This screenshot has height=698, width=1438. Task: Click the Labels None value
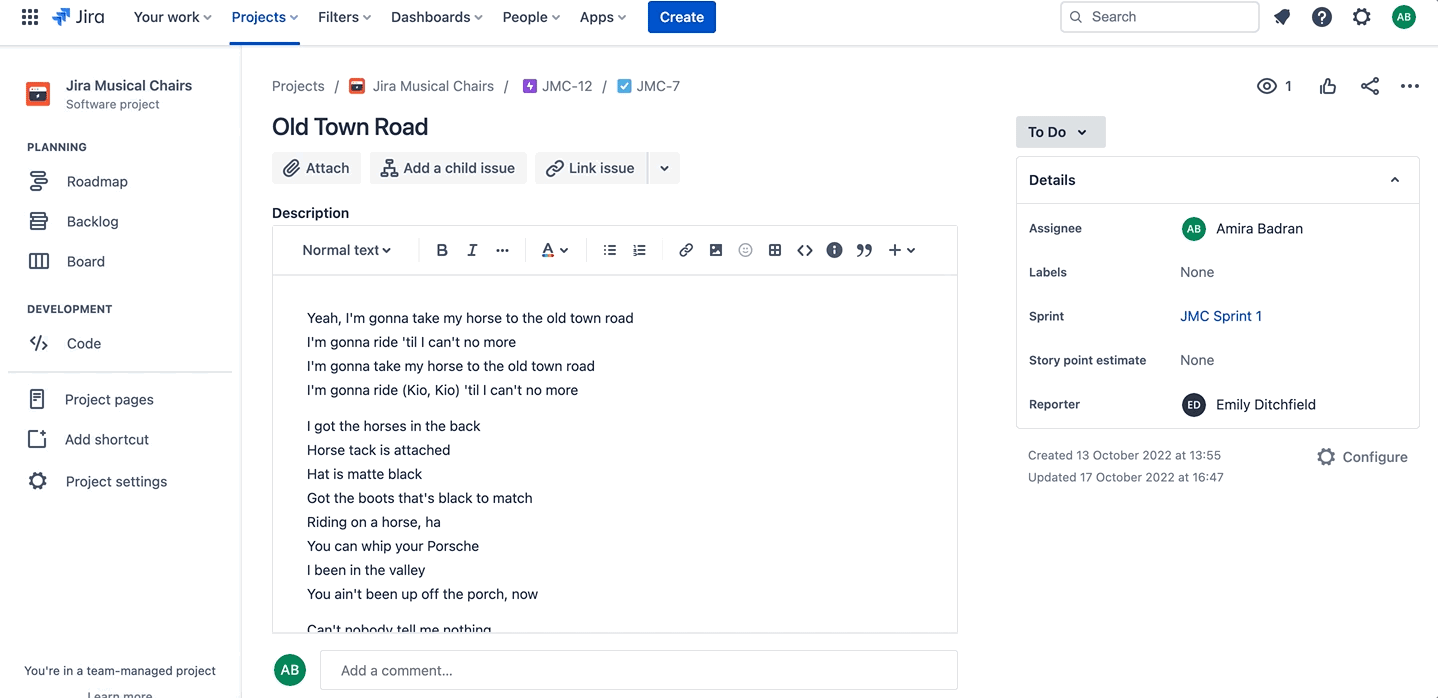coord(1197,272)
